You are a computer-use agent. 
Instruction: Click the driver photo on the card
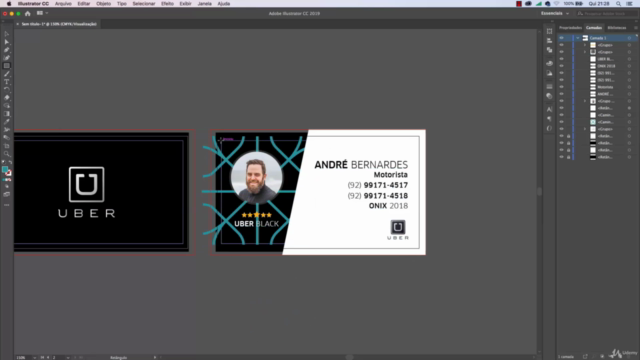[x=256, y=177]
